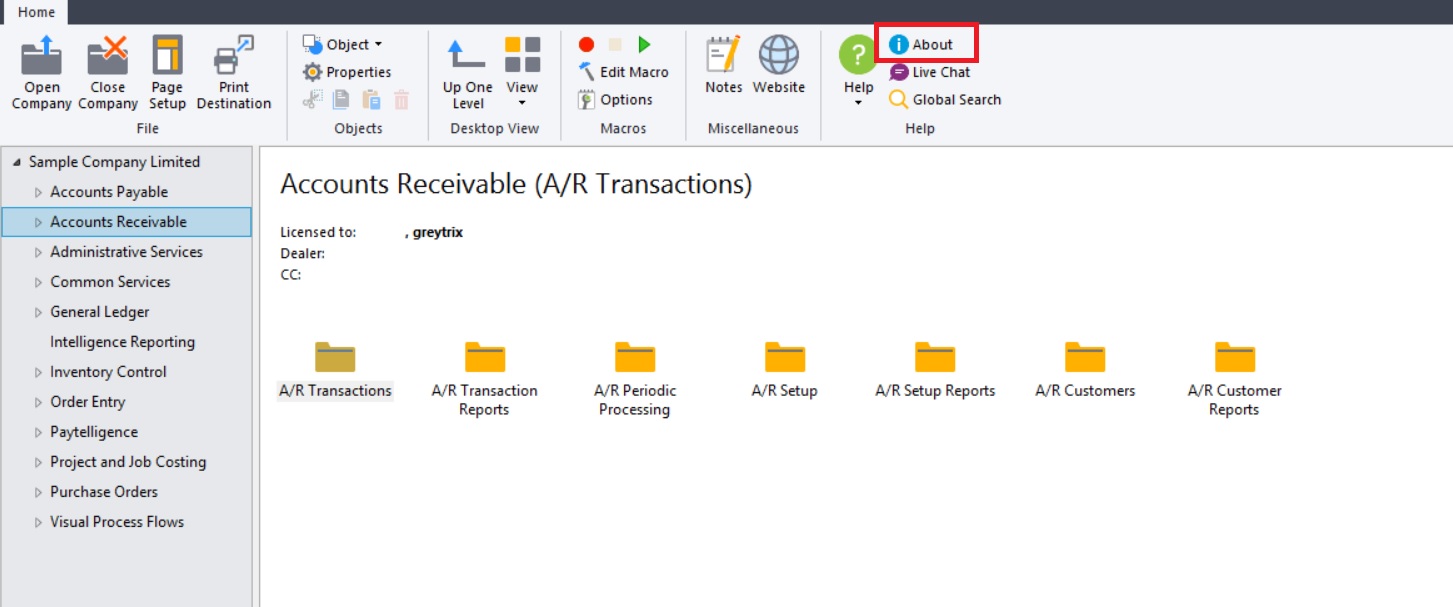Image resolution: width=1453 pixels, height=607 pixels.
Task: Click the About button
Action: click(x=925, y=43)
